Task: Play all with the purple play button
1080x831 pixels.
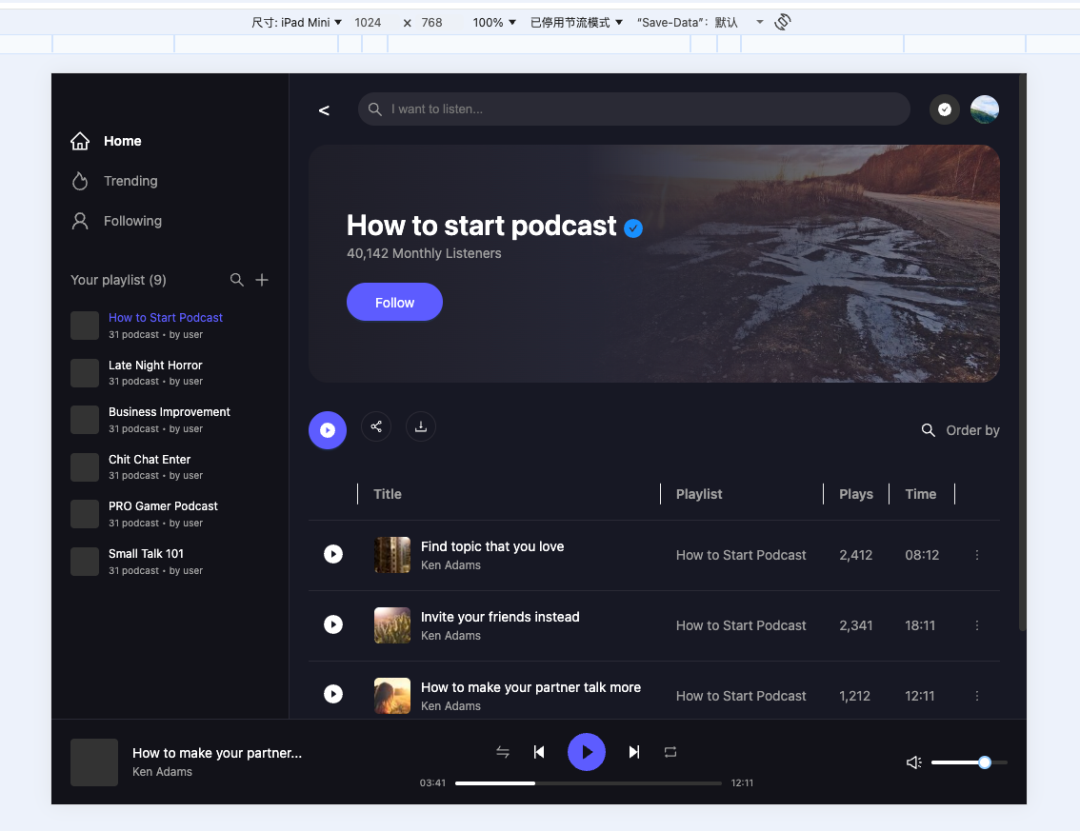Action: click(x=327, y=430)
